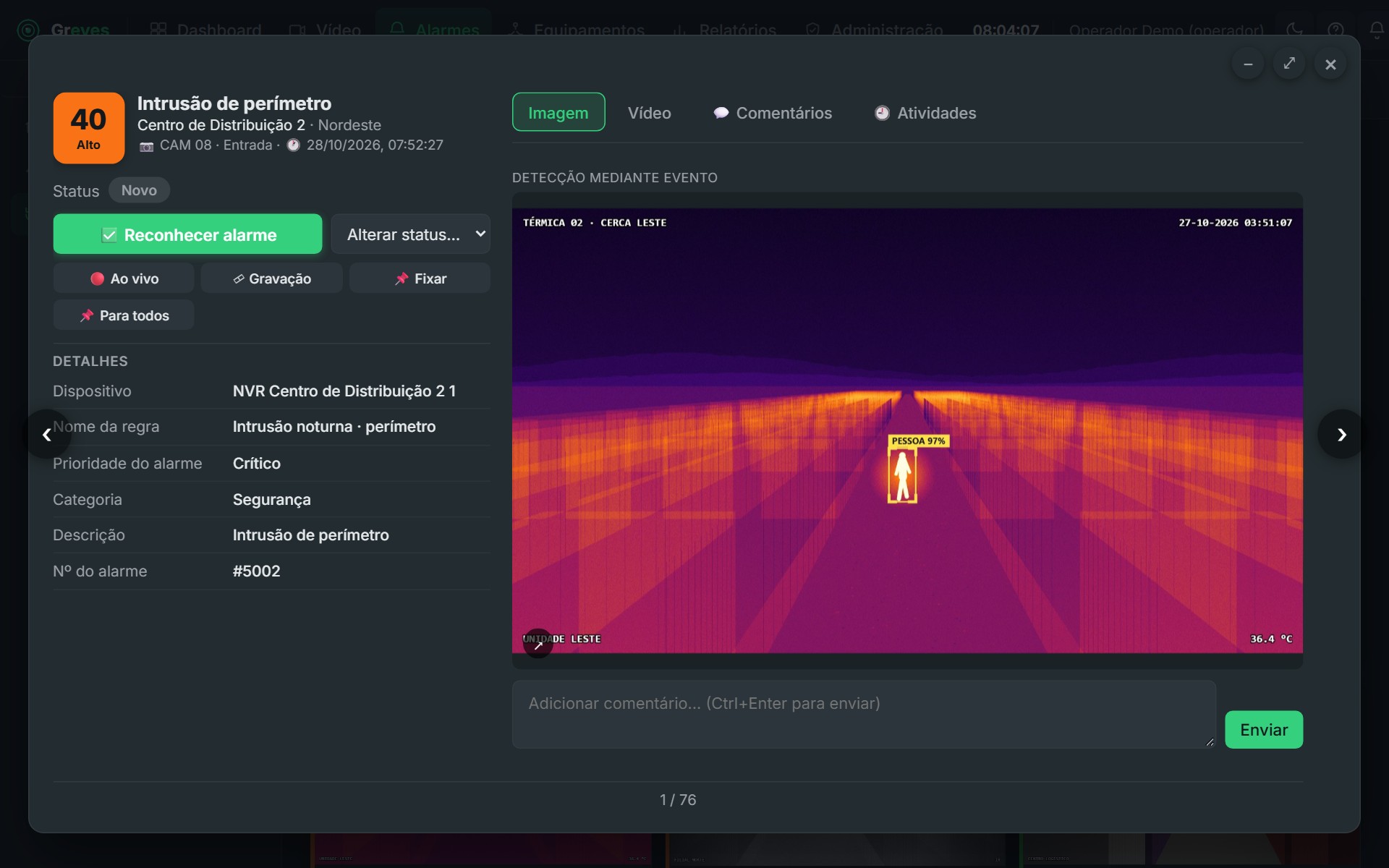Open the Equipamentos menu in background
Screen dimensions: 1389x868
pos(577,30)
